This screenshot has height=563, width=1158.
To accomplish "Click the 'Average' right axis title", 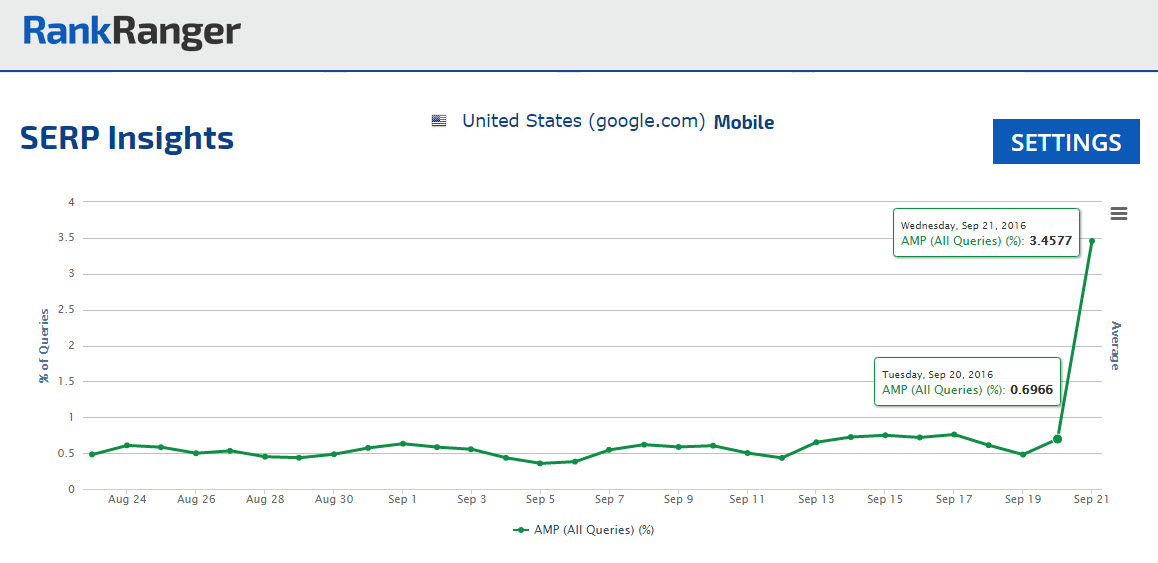I will [x=1116, y=345].
